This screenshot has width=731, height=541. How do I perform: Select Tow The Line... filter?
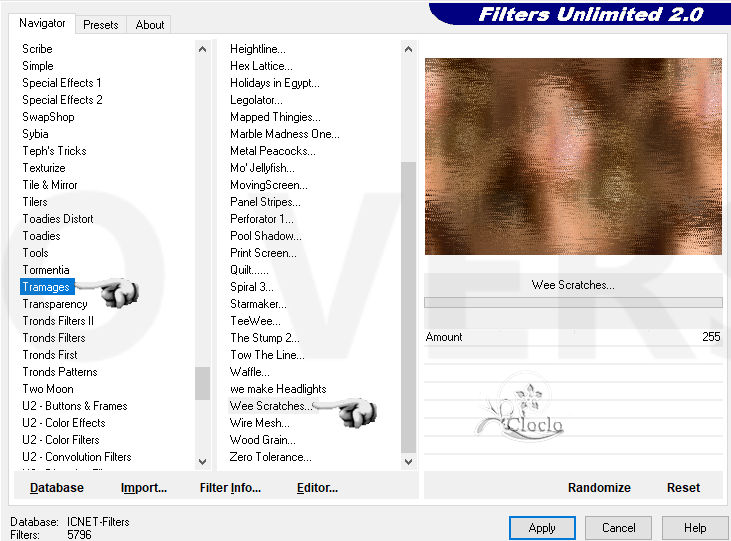(267, 354)
